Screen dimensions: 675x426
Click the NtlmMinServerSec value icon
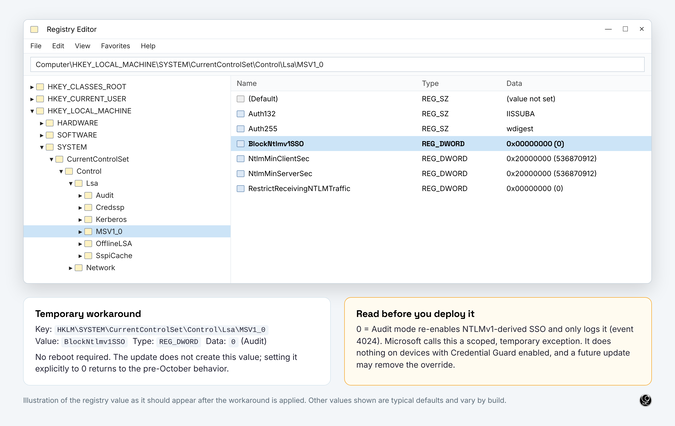tap(241, 173)
